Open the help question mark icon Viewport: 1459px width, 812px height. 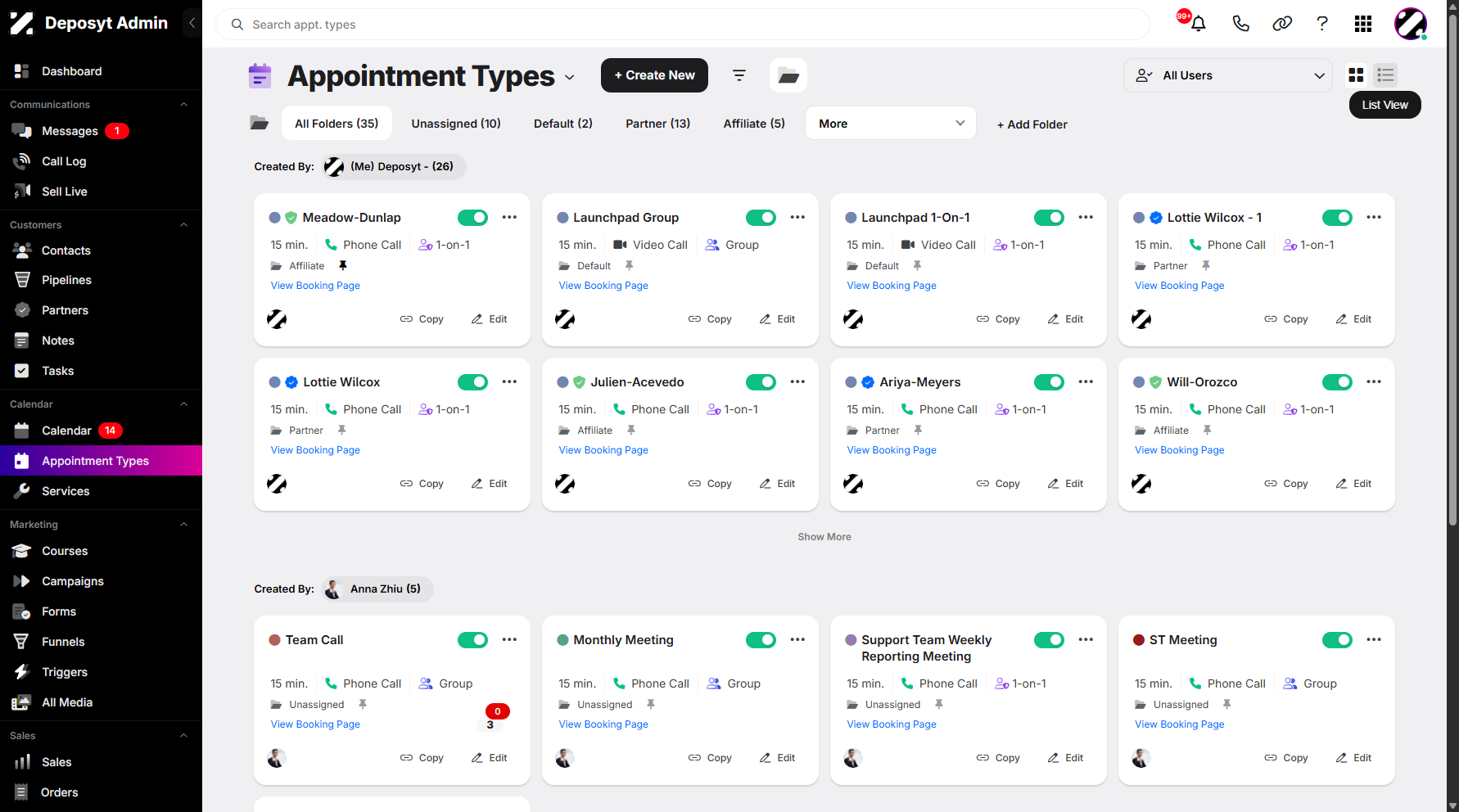pyautogui.click(x=1322, y=24)
